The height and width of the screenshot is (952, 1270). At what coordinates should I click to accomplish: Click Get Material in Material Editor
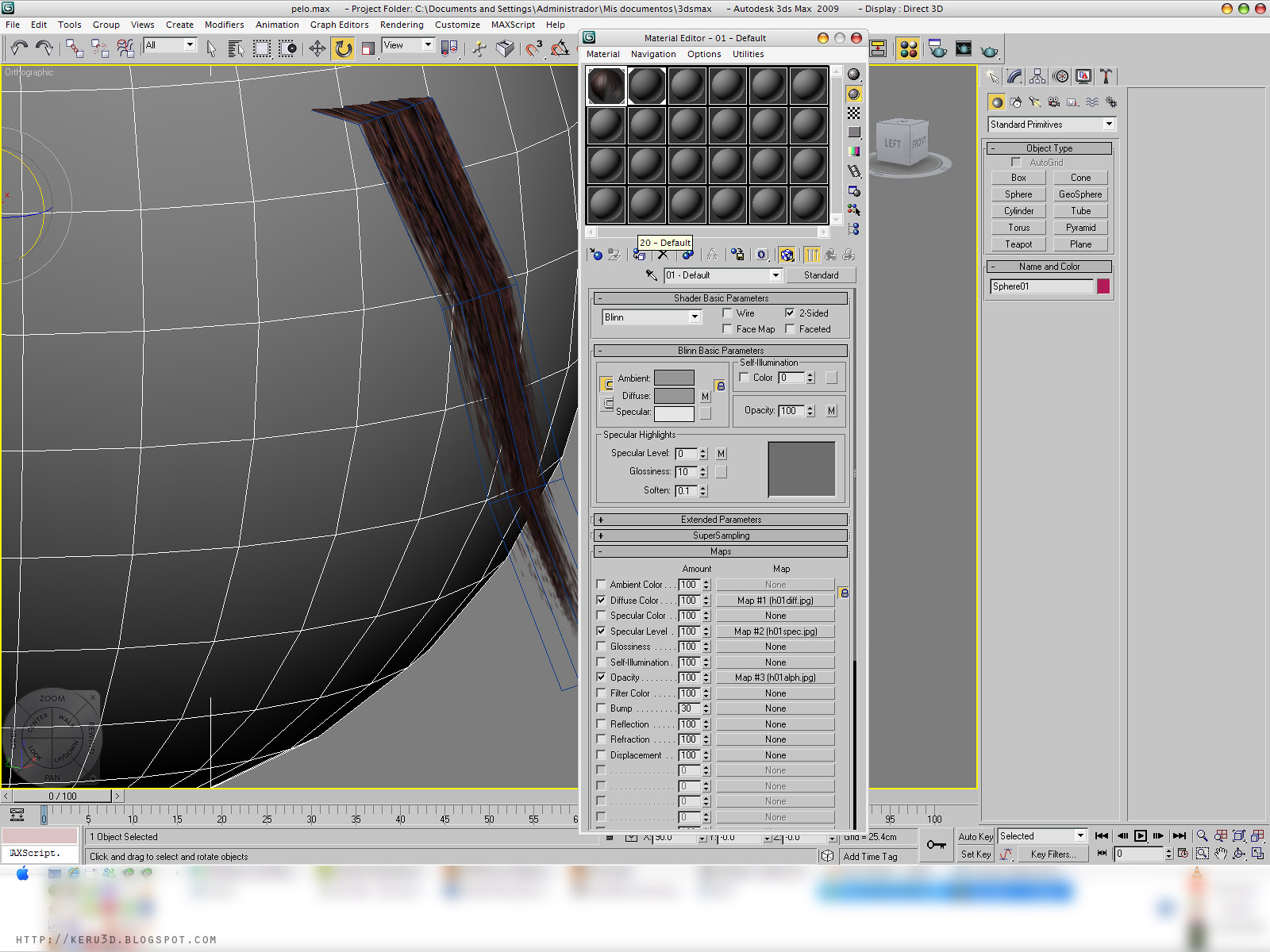point(596,255)
